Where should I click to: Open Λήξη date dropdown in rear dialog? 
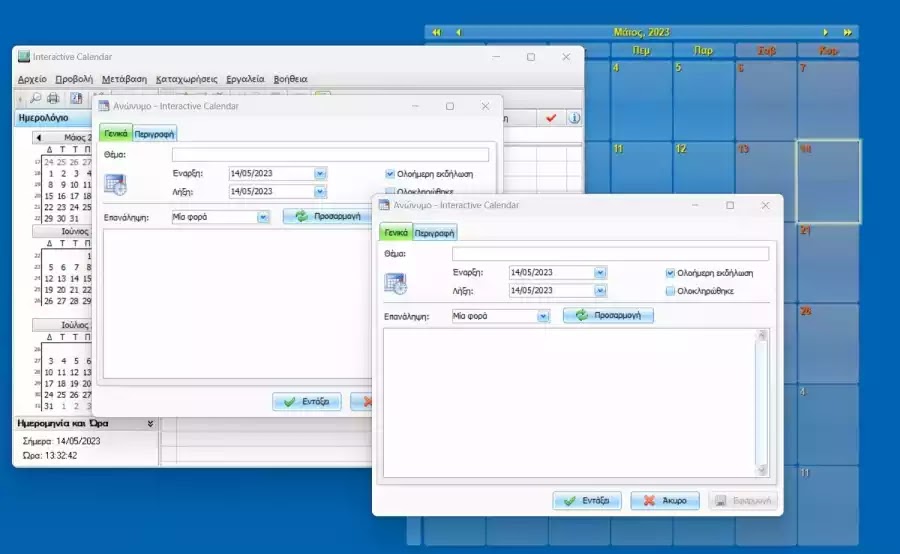pos(320,191)
